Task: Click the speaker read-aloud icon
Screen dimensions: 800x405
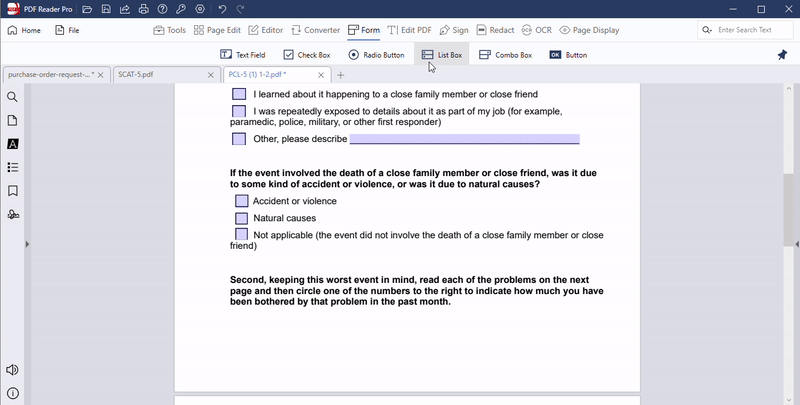Action: 12,370
